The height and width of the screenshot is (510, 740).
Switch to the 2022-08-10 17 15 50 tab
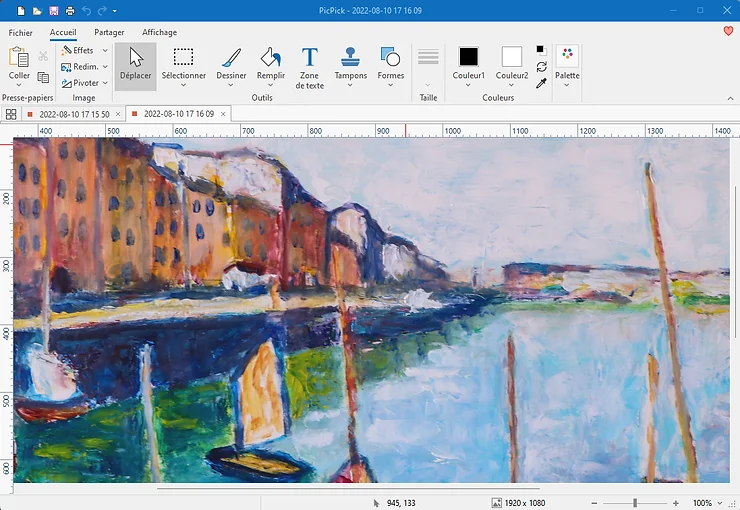pyautogui.click(x=74, y=114)
